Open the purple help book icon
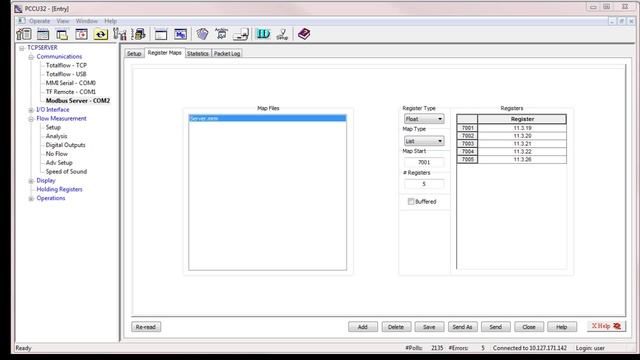This screenshot has height=360, width=640. [x=304, y=34]
